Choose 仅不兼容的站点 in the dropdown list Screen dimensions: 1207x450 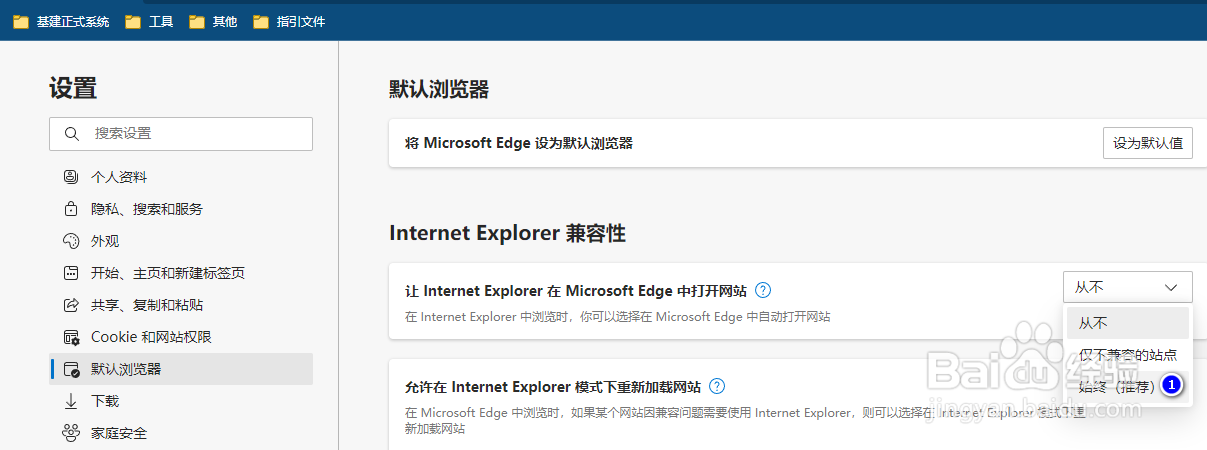[x=1128, y=355]
